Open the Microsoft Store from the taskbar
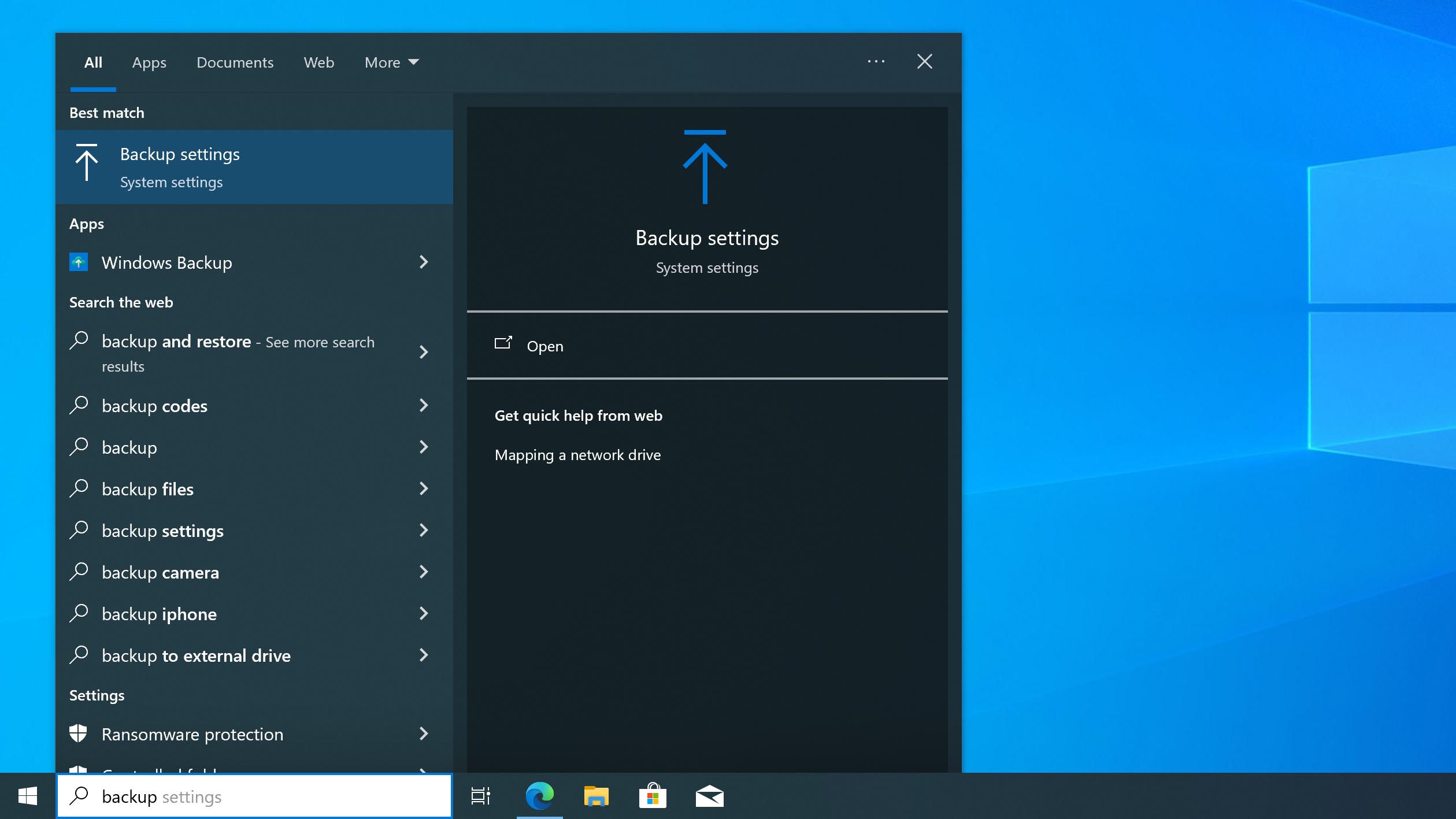The height and width of the screenshot is (819, 1456). coord(653,796)
